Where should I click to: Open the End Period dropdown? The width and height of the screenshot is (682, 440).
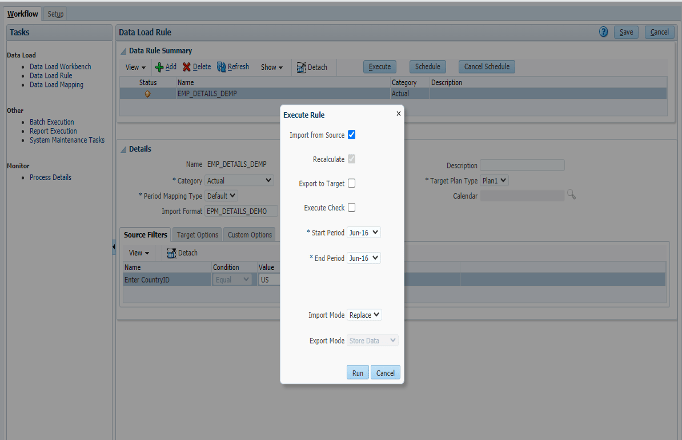coord(364,258)
